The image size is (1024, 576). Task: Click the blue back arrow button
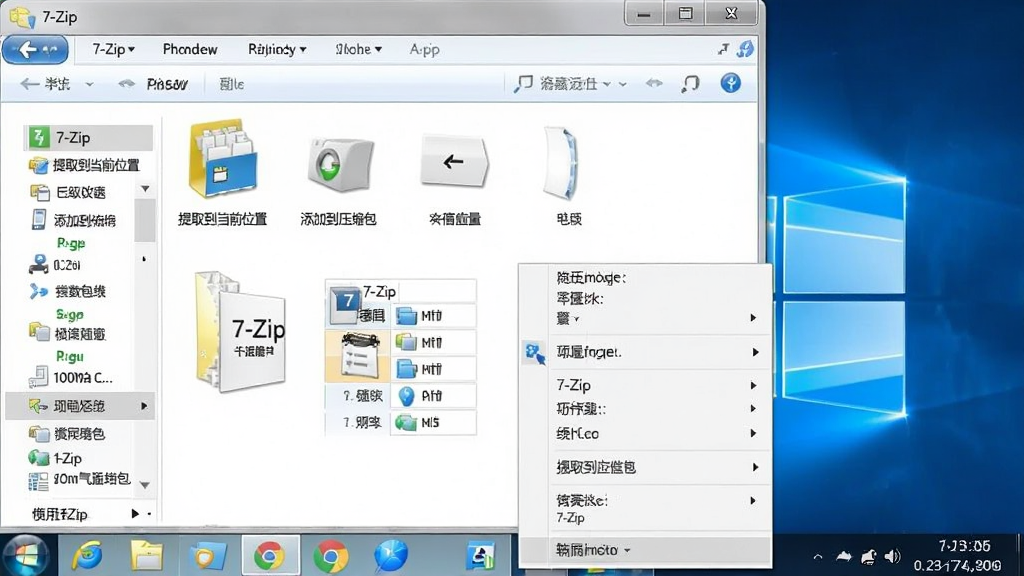35,50
